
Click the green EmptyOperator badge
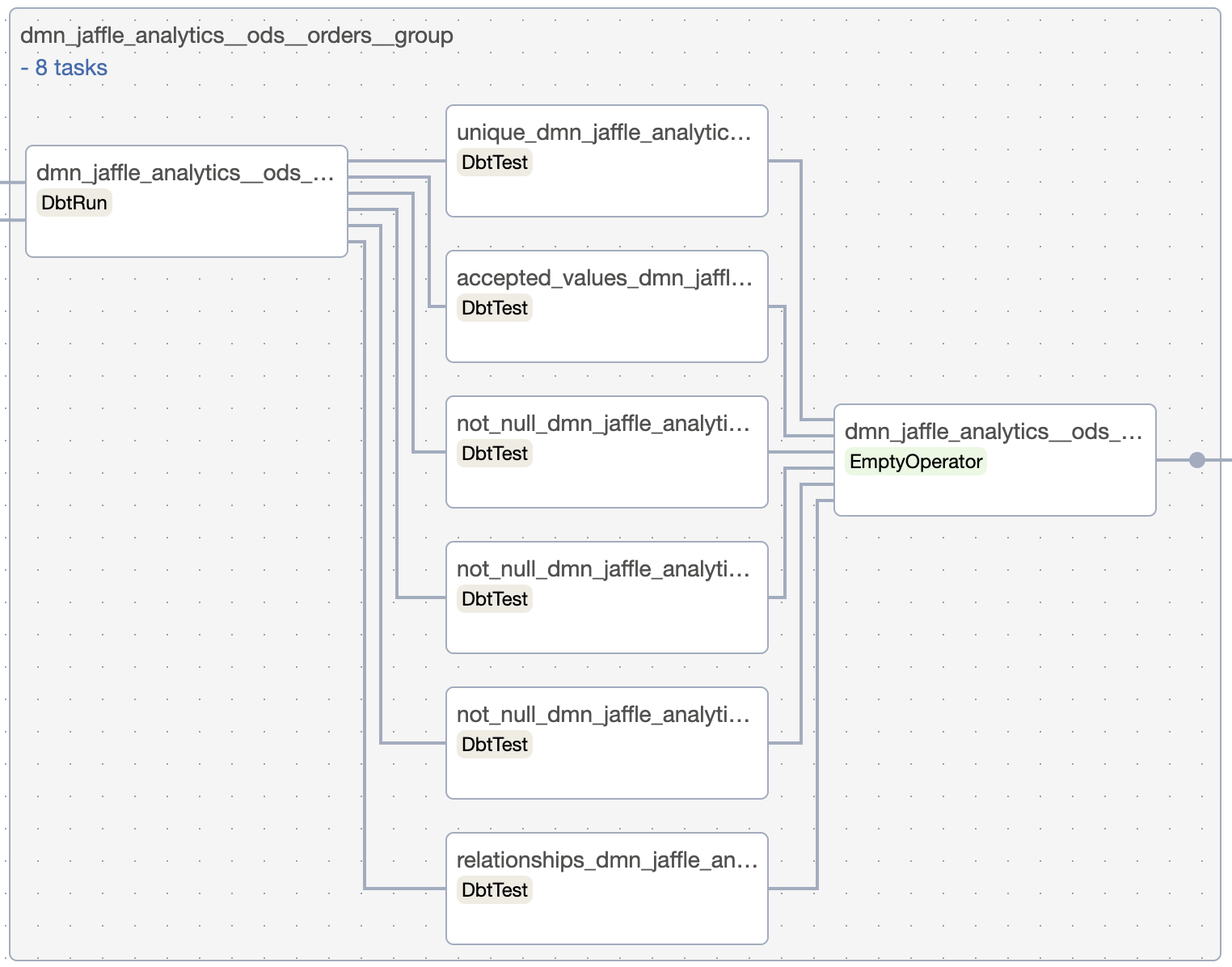point(916,462)
